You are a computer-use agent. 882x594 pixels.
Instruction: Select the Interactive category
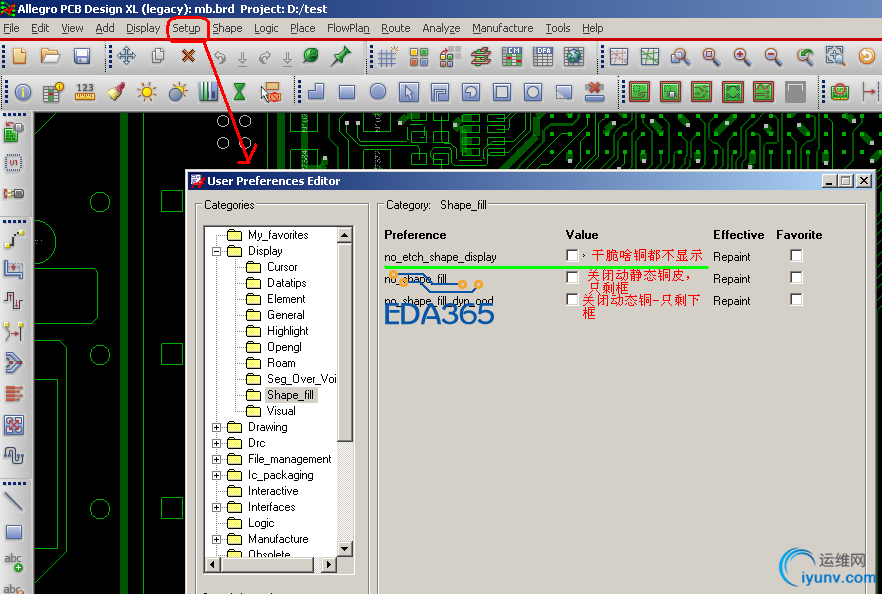click(273, 492)
